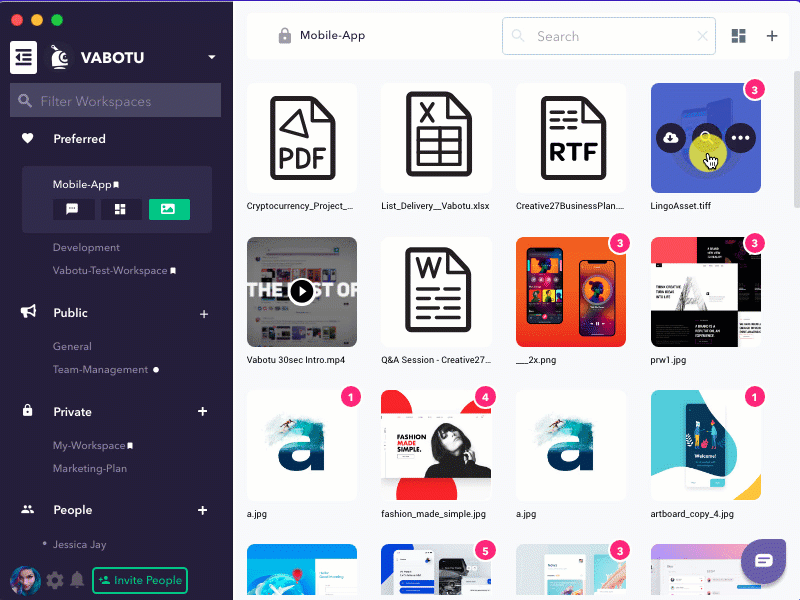Screen dimensions: 800x600
Task: Open Mobile-App media gallery icon
Action: [169, 209]
